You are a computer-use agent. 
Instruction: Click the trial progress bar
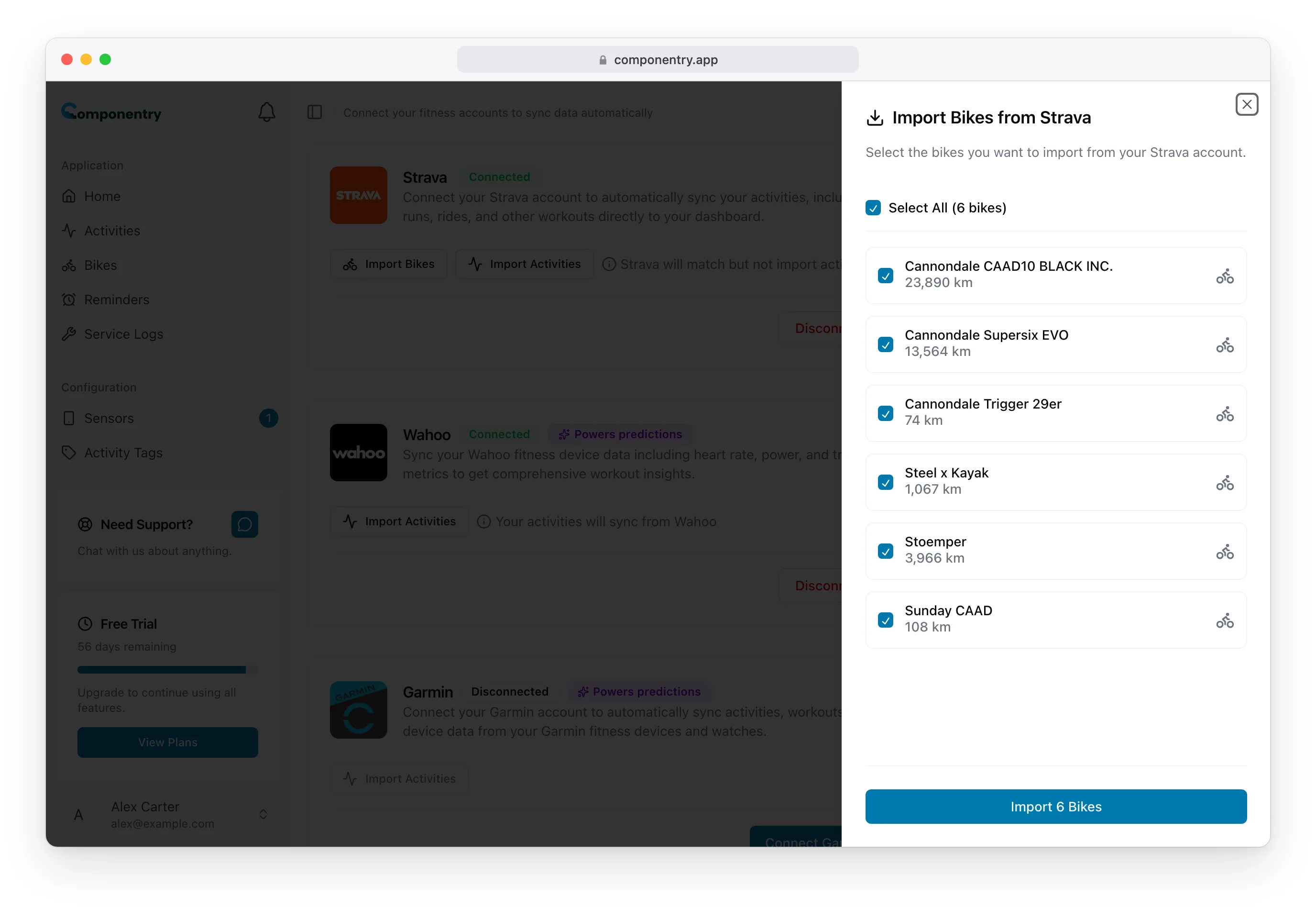[x=167, y=670]
